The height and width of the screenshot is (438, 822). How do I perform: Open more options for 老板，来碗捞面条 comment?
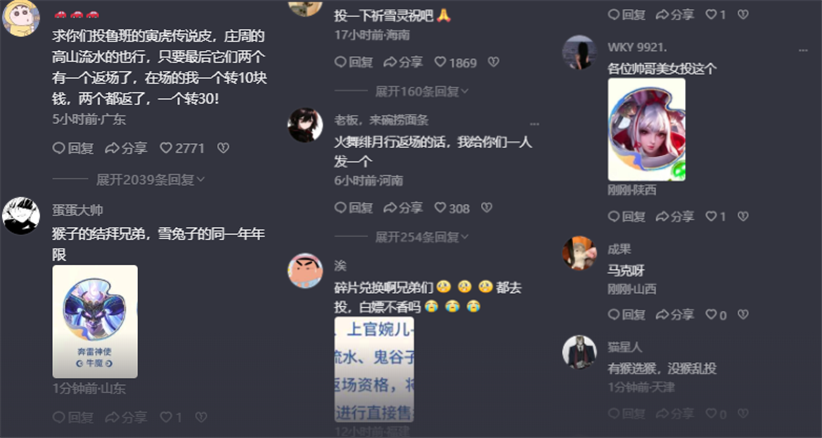click(x=534, y=124)
